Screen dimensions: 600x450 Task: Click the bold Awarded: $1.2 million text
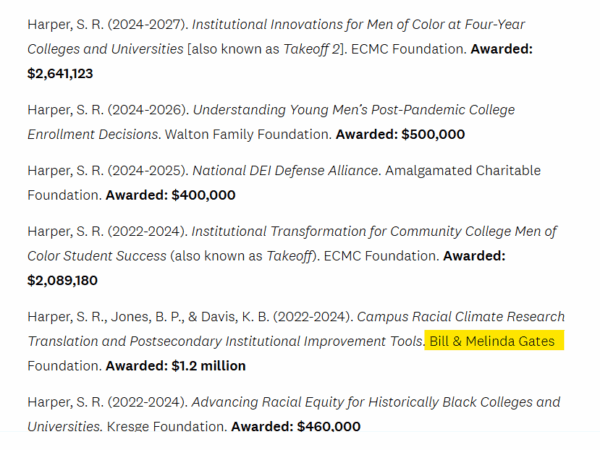pos(176,366)
